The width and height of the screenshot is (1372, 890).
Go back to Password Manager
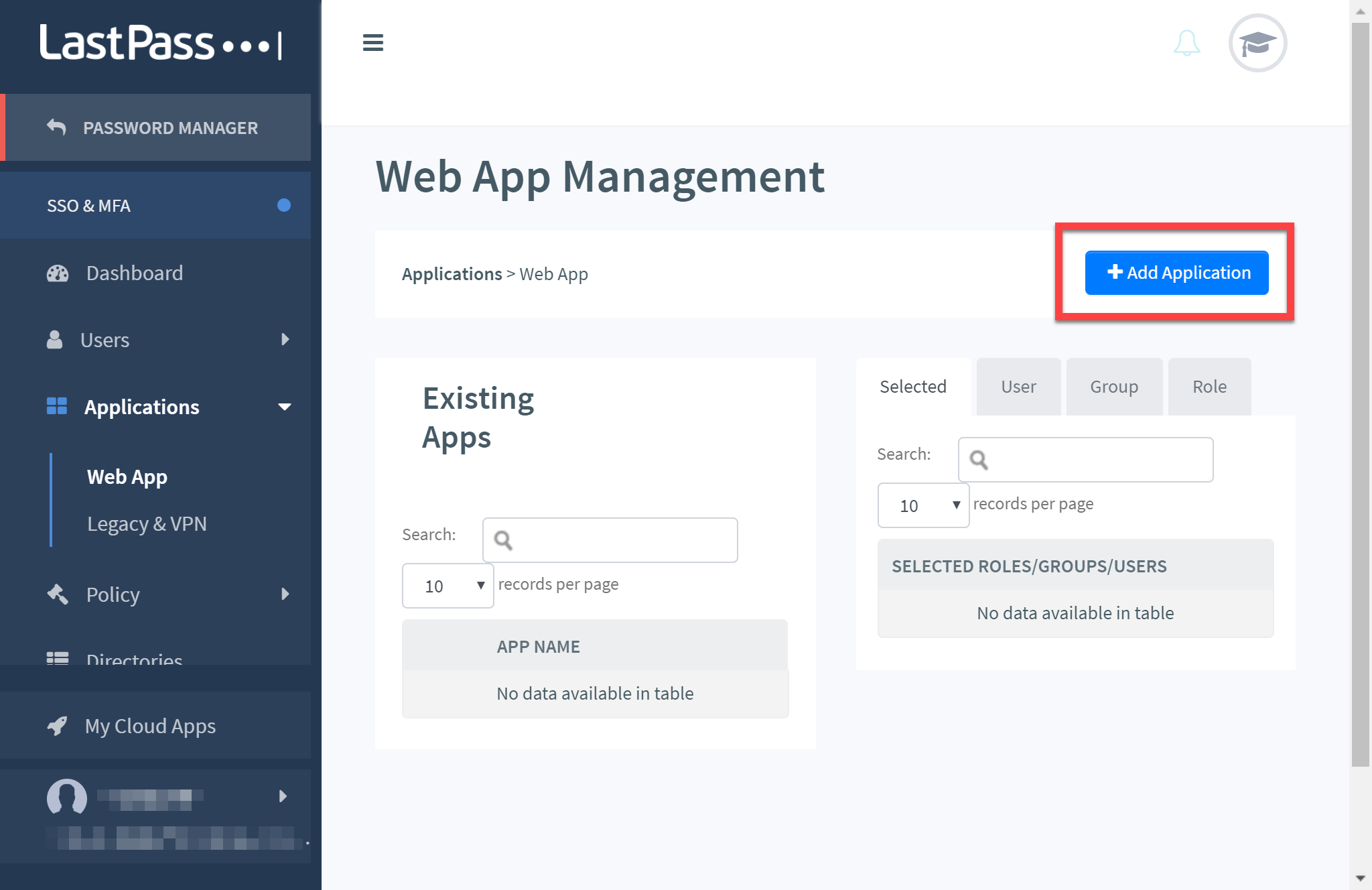tap(155, 127)
